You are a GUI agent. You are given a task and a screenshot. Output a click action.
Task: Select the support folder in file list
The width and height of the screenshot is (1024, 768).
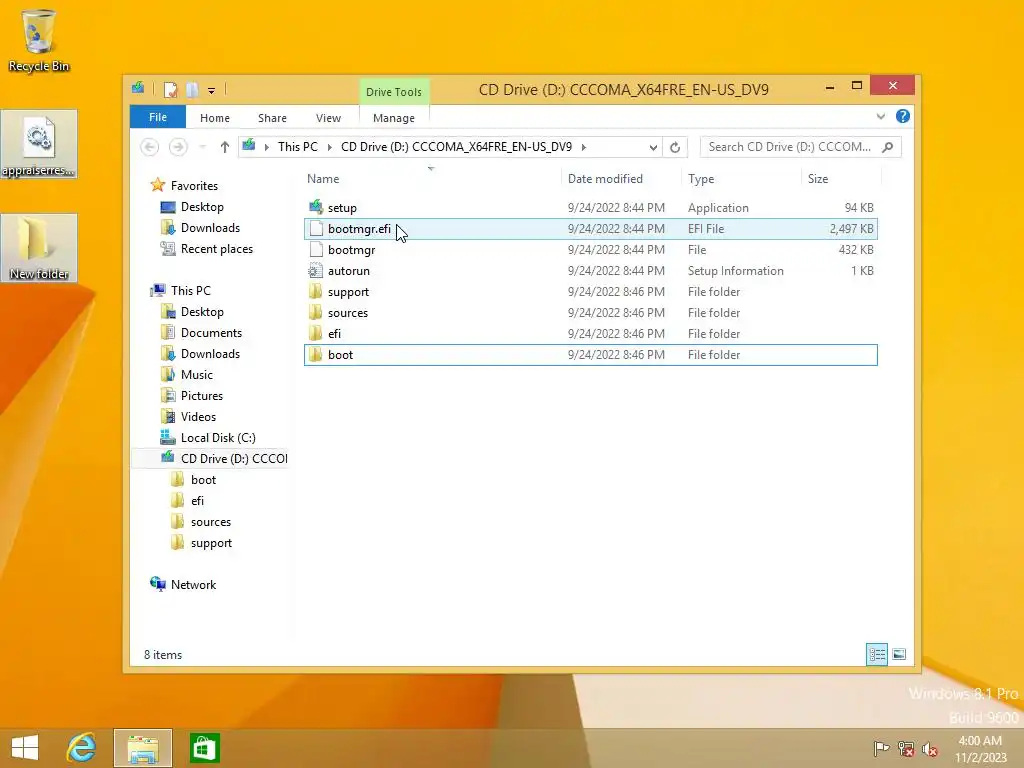[590, 292]
